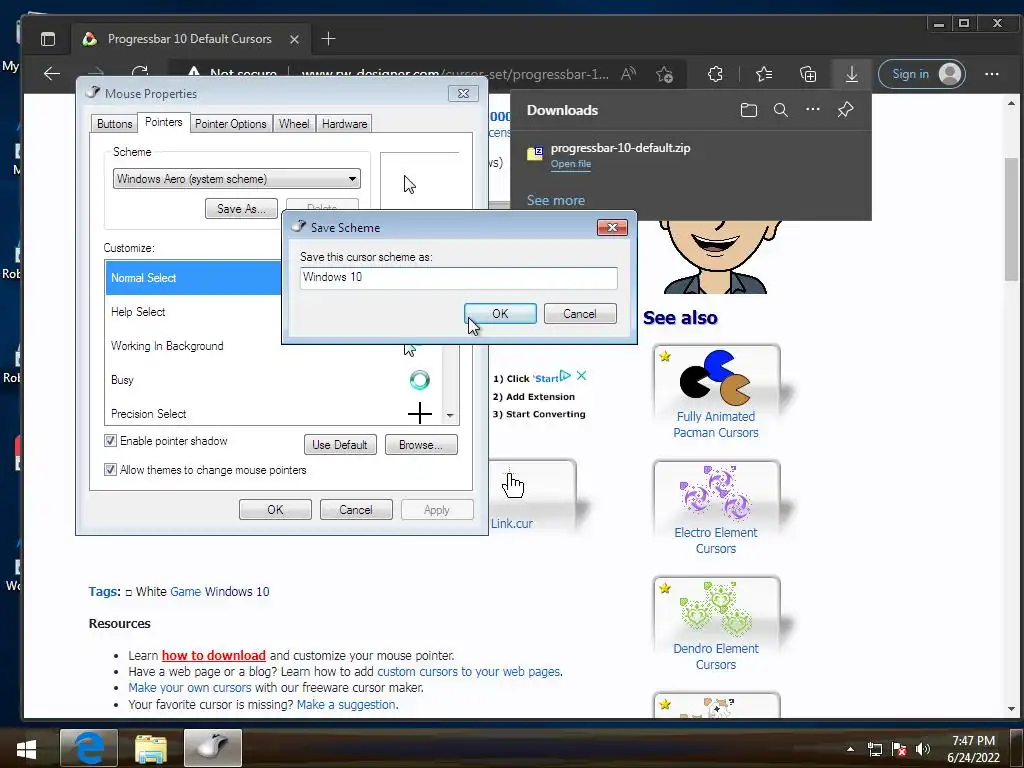Open the how to download link

(x=214, y=655)
